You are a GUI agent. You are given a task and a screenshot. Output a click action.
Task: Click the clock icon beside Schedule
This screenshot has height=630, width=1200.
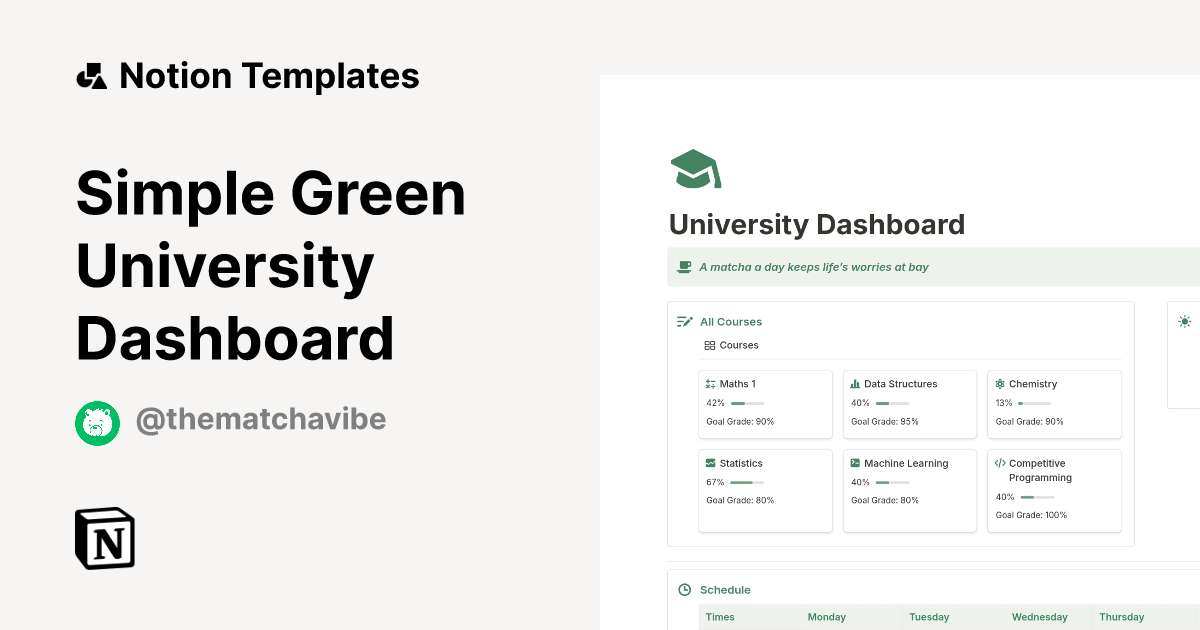click(685, 589)
